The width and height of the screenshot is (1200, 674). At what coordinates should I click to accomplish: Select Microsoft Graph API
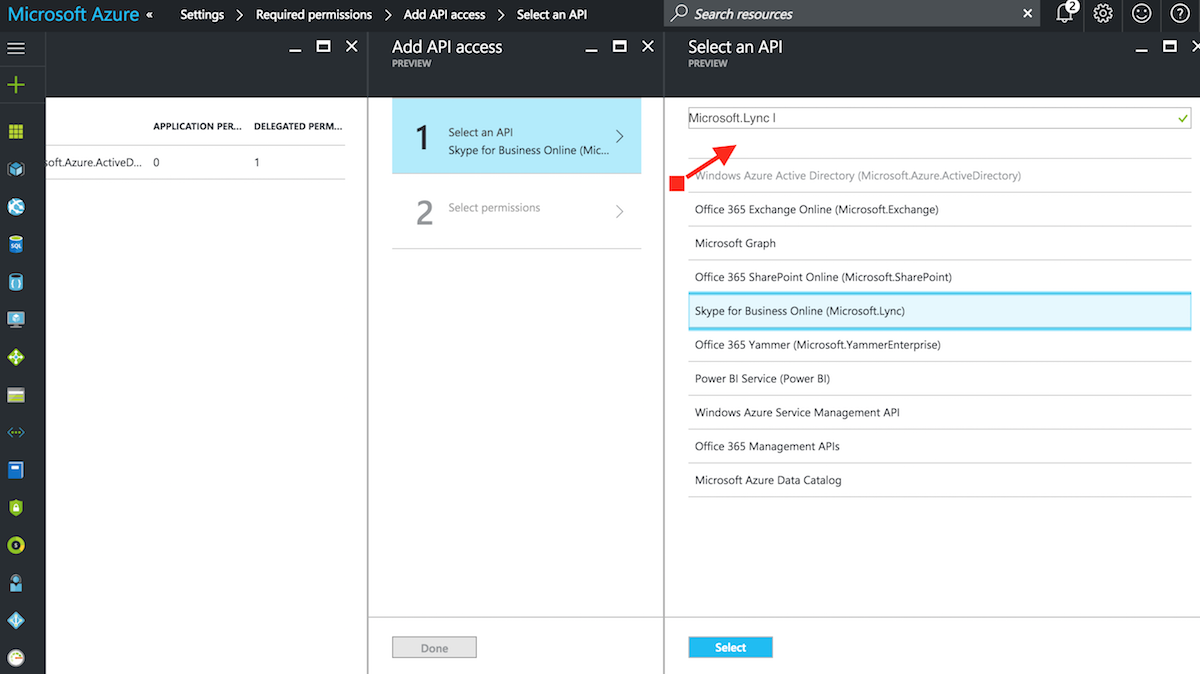tap(939, 243)
